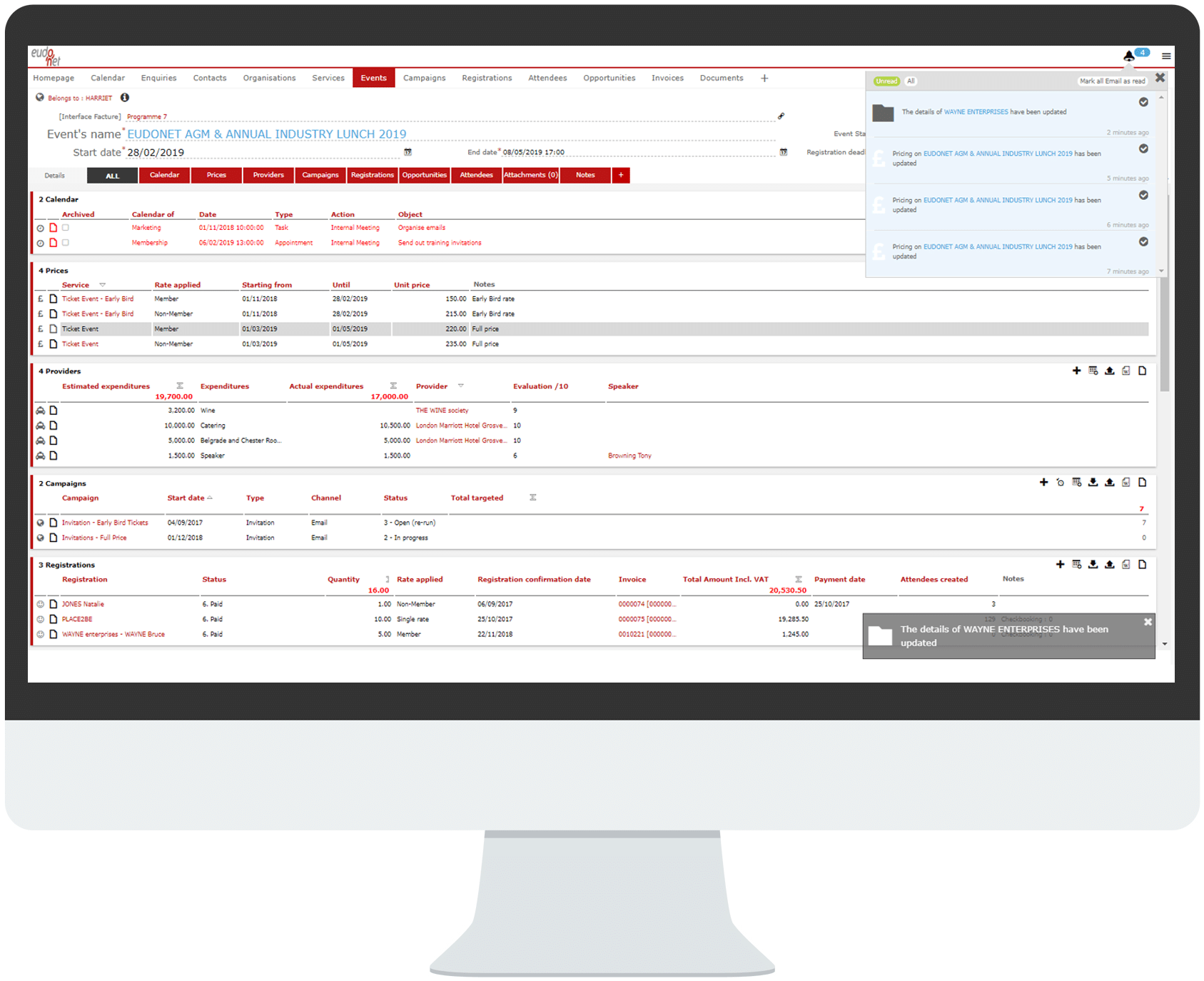Open the Start date calendar picker

tap(408, 152)
